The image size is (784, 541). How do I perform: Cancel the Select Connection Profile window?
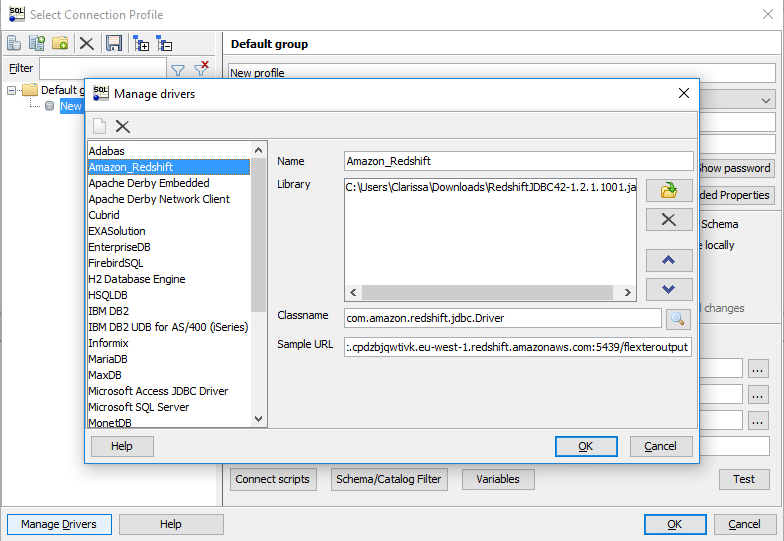tap(744, 524)
